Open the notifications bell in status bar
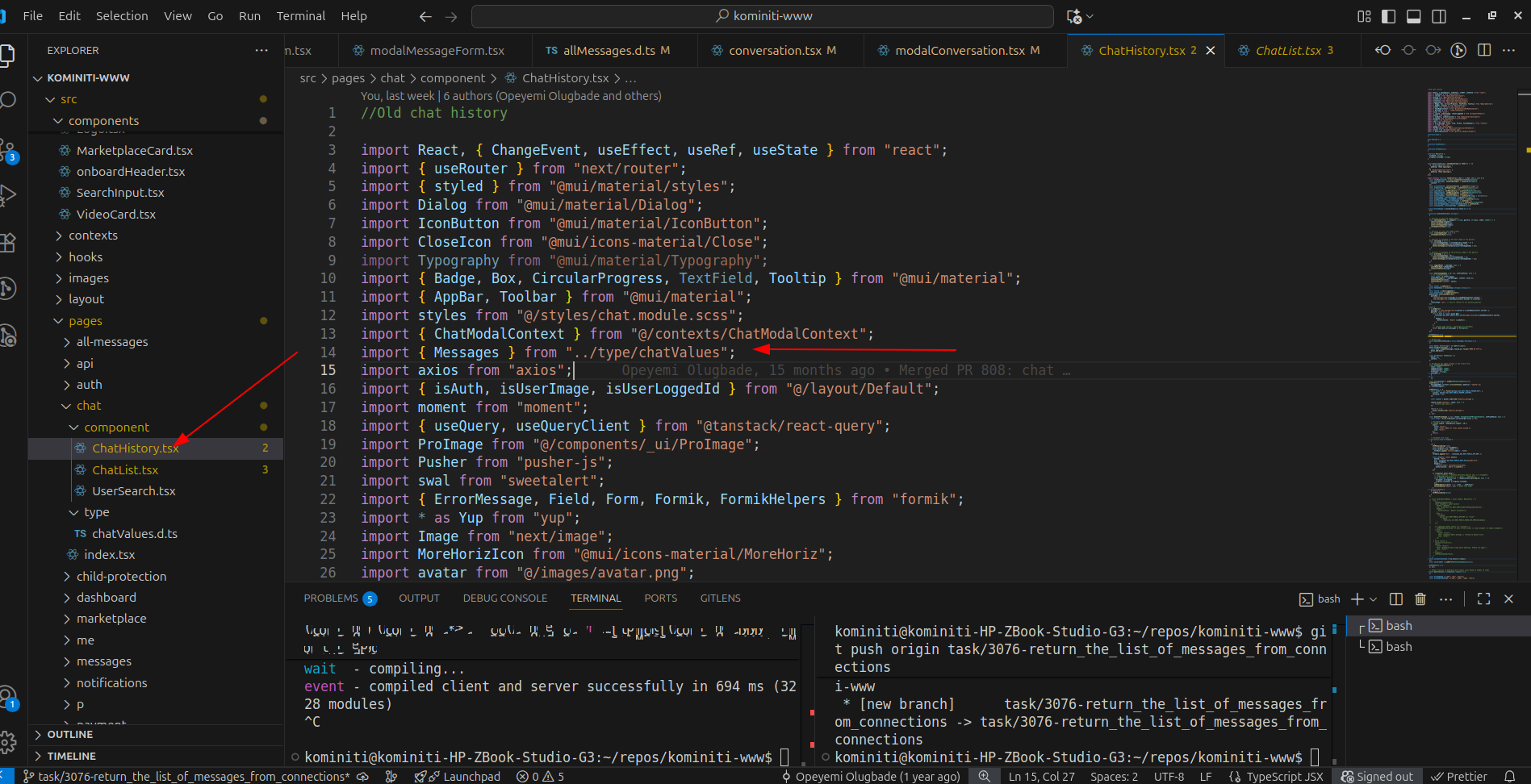Viewport: 1531px width, 784px height. point(1509,776)
